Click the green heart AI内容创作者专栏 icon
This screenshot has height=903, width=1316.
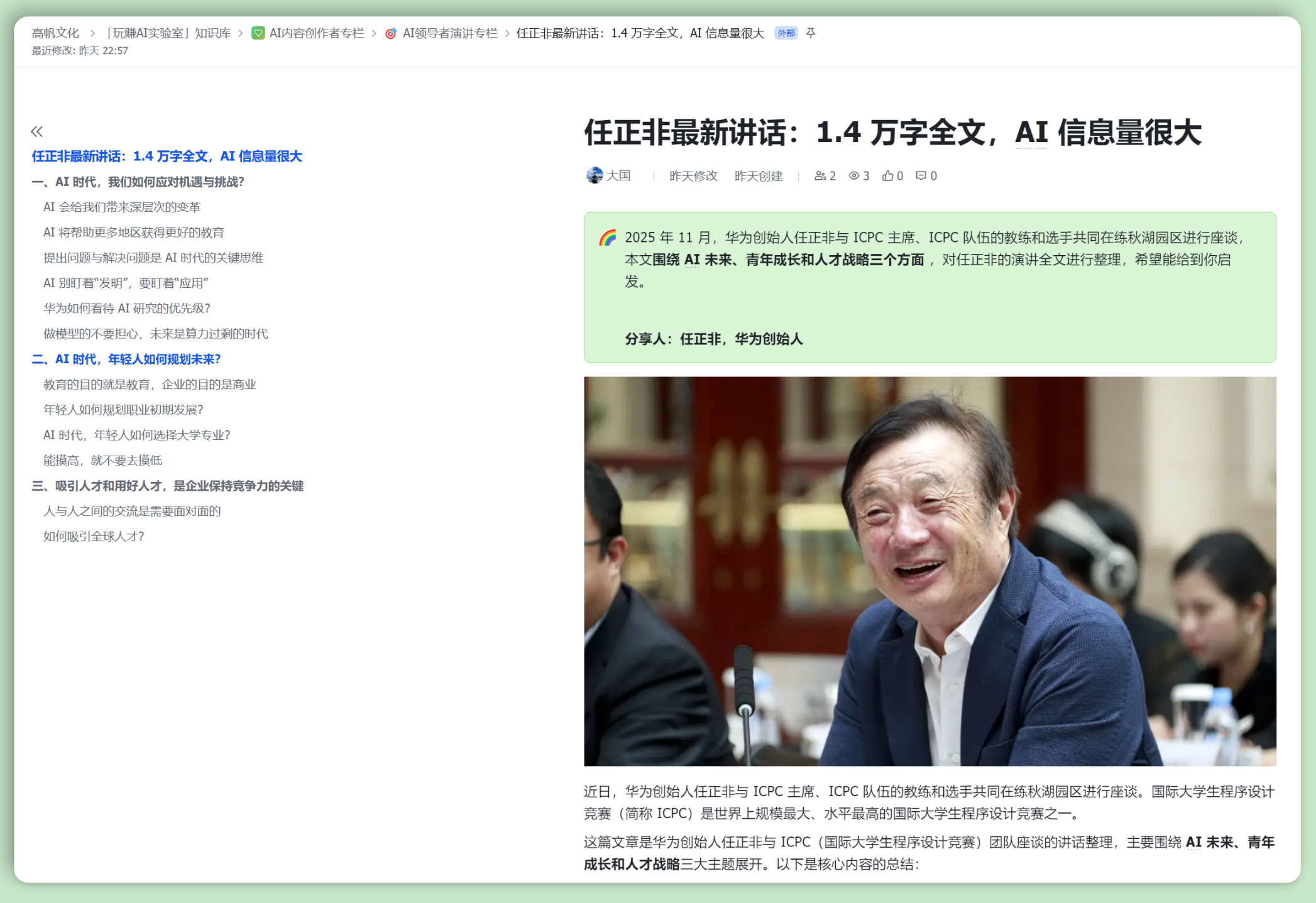[258, 33]
